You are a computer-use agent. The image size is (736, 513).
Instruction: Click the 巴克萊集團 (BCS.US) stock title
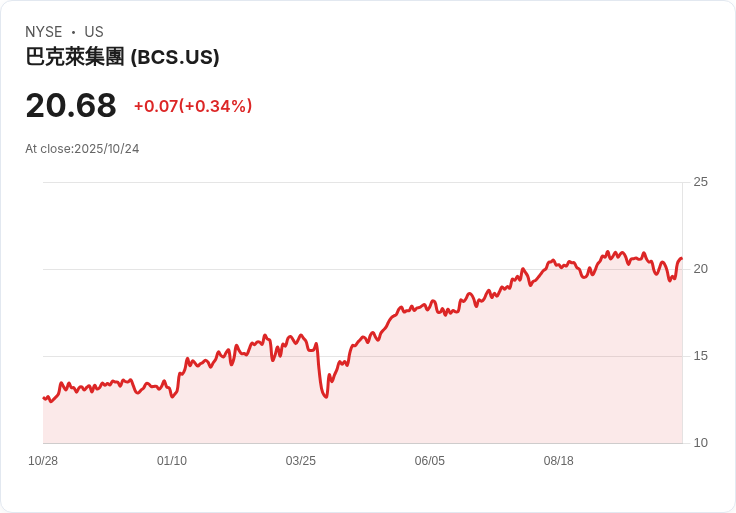(x=122, y=57)
